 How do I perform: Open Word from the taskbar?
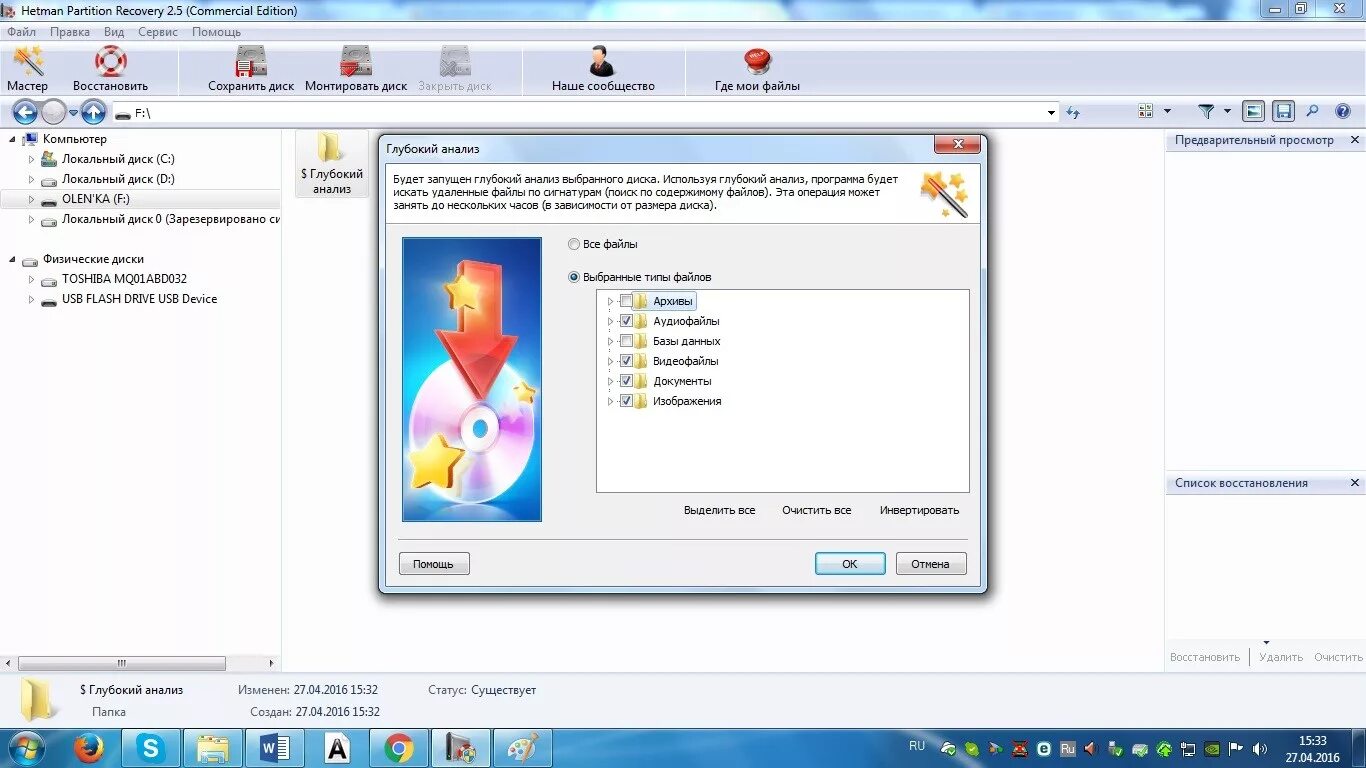tap(275, 748)
